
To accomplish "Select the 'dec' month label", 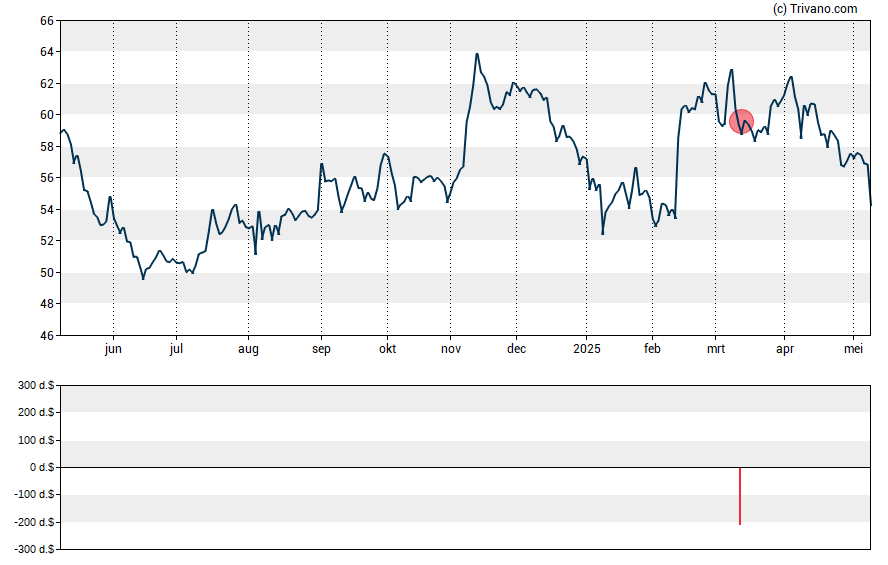I will (x=516, y=349).
